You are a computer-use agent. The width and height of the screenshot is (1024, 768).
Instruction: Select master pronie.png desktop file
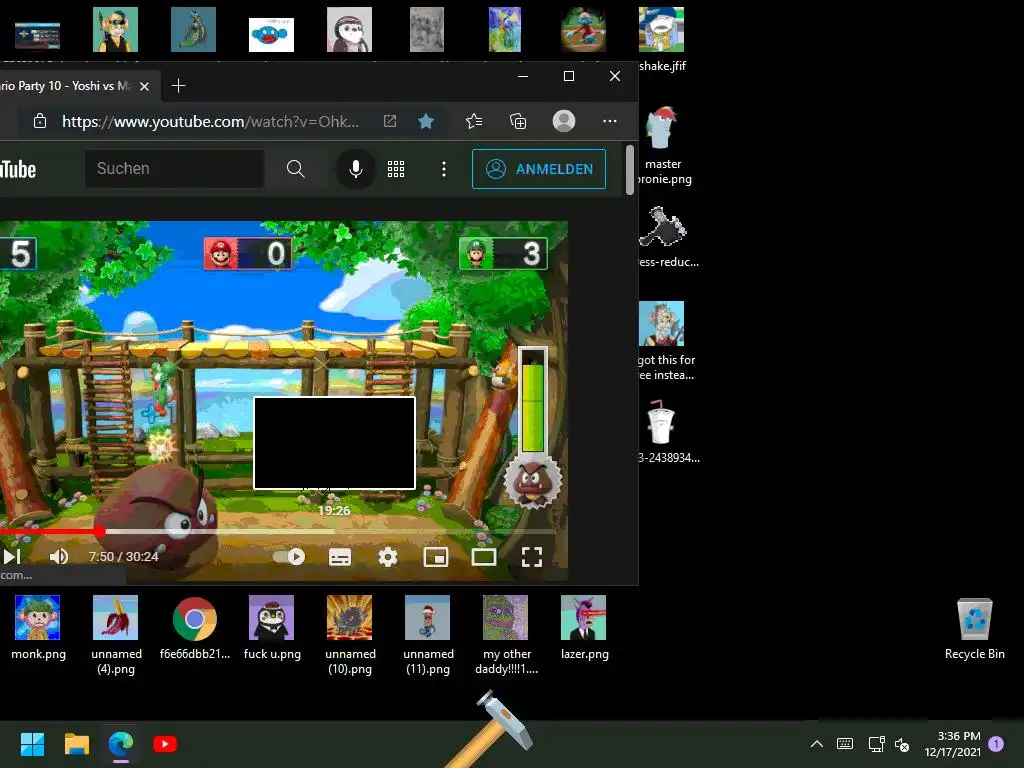pyautogui.click(x=662, y=146)
